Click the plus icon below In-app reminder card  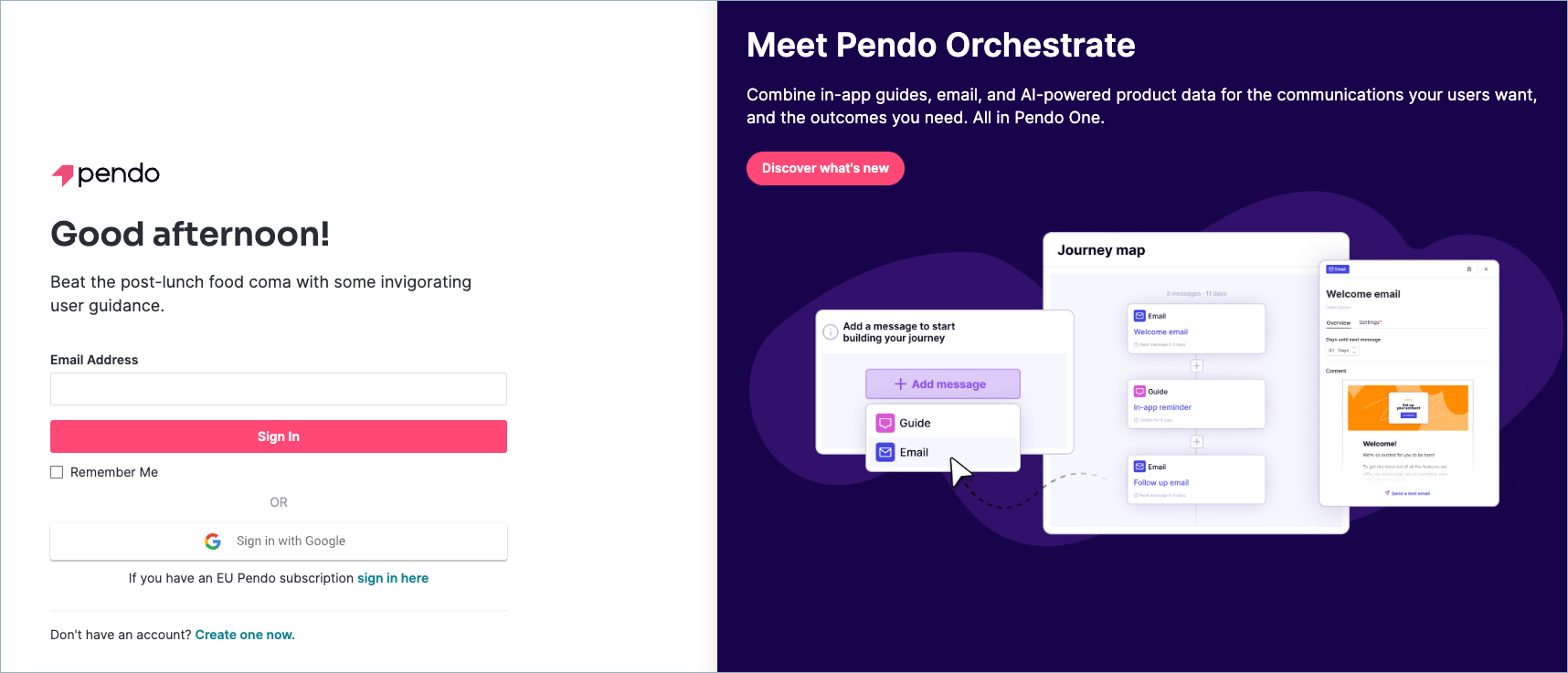1196,442
